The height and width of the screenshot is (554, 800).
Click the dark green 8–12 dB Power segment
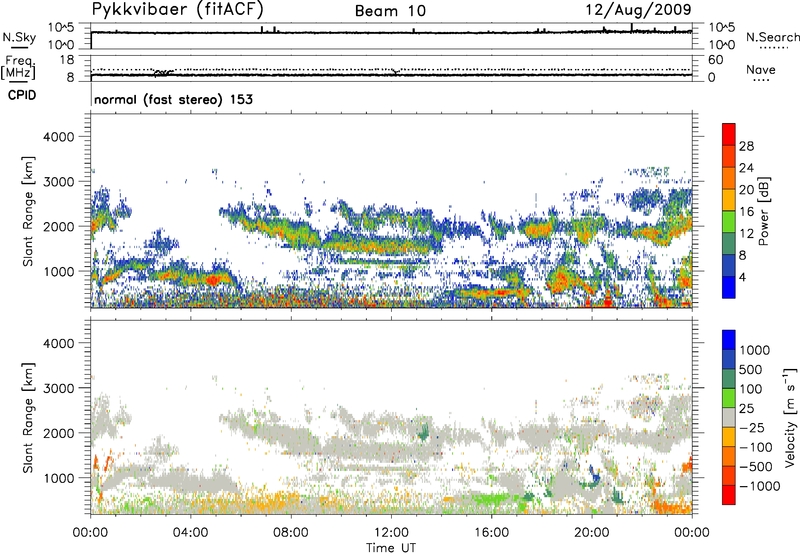click(729, 244)
